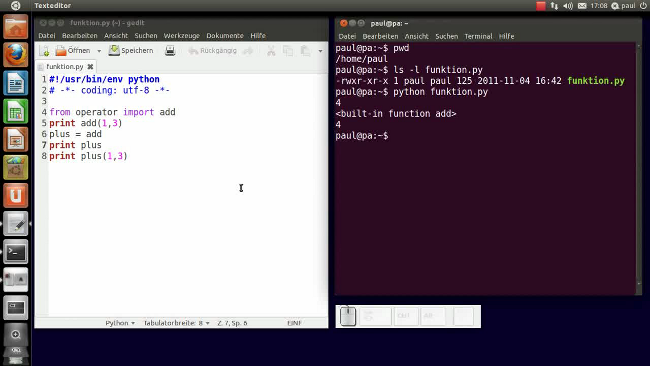Open the Datei menu in terminal window
The width and height of the screenshot is (650, 366).
[347, 36]
